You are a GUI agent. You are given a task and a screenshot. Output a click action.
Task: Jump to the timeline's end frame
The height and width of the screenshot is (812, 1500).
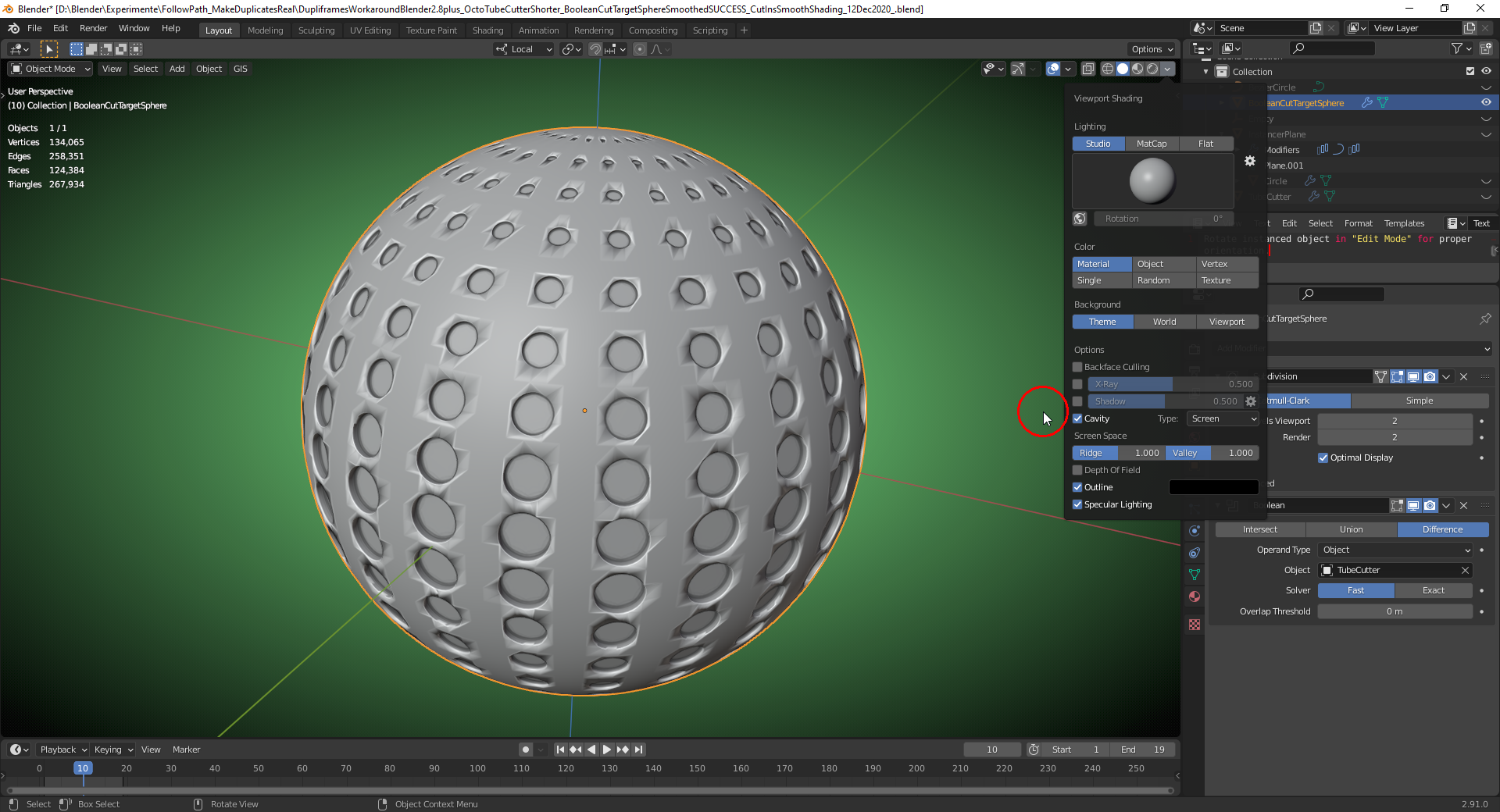click(639, 750)
